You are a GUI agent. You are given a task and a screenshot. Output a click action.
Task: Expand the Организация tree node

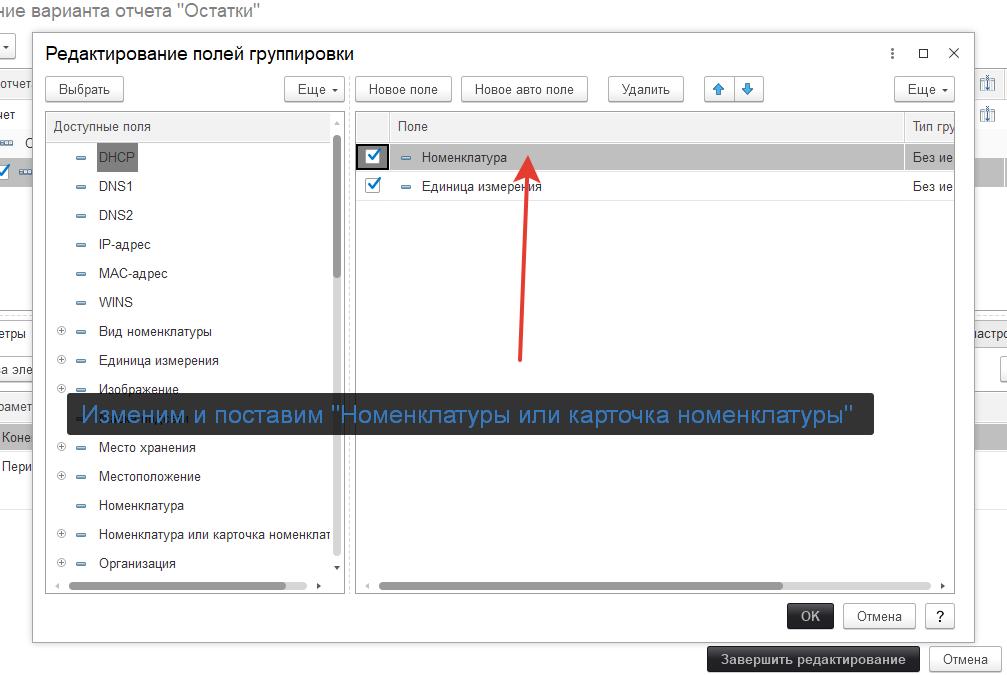coord(61,563)
